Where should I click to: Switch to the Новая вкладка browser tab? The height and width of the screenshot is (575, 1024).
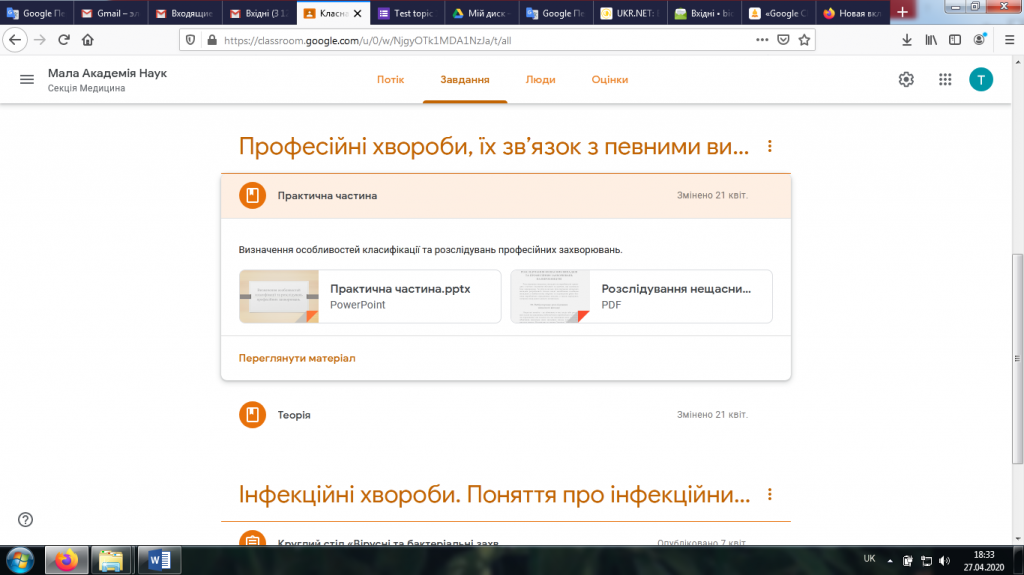[x=853, y=13]
